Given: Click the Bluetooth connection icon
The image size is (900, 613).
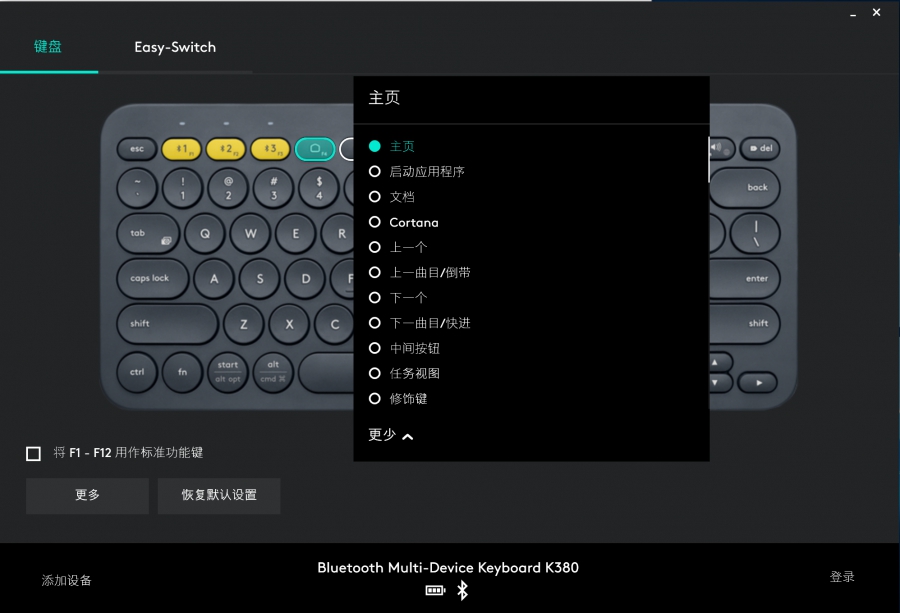Looking at the screenshot, I should click(x=463, y=590).
